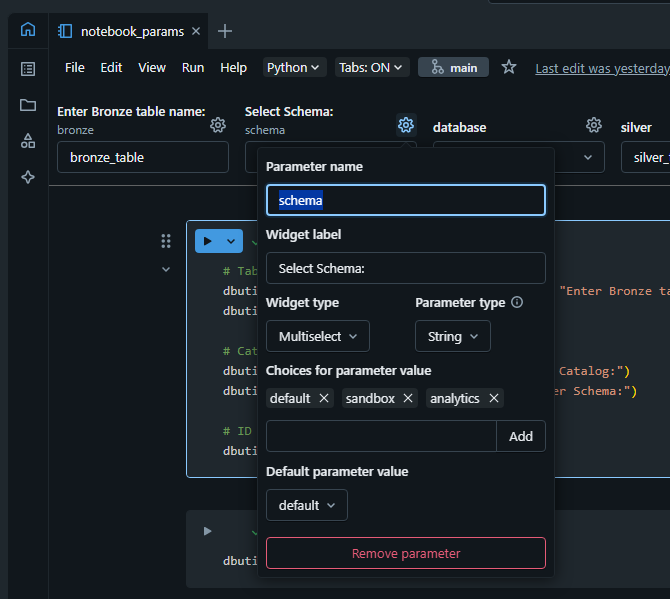Viewport: 670px width, 599px height.
Task: Expand the Default parameter value dropdown
Action: (306, 505)
